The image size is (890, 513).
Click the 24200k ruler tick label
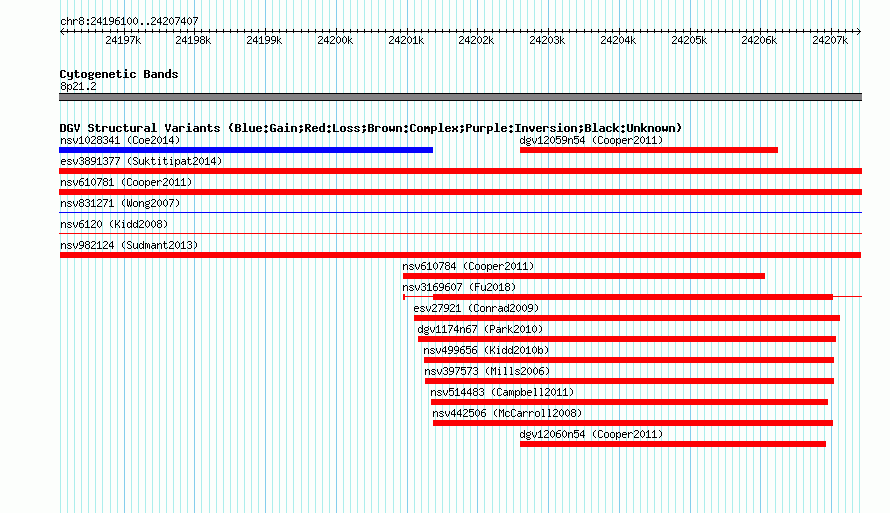pos(335,40)
